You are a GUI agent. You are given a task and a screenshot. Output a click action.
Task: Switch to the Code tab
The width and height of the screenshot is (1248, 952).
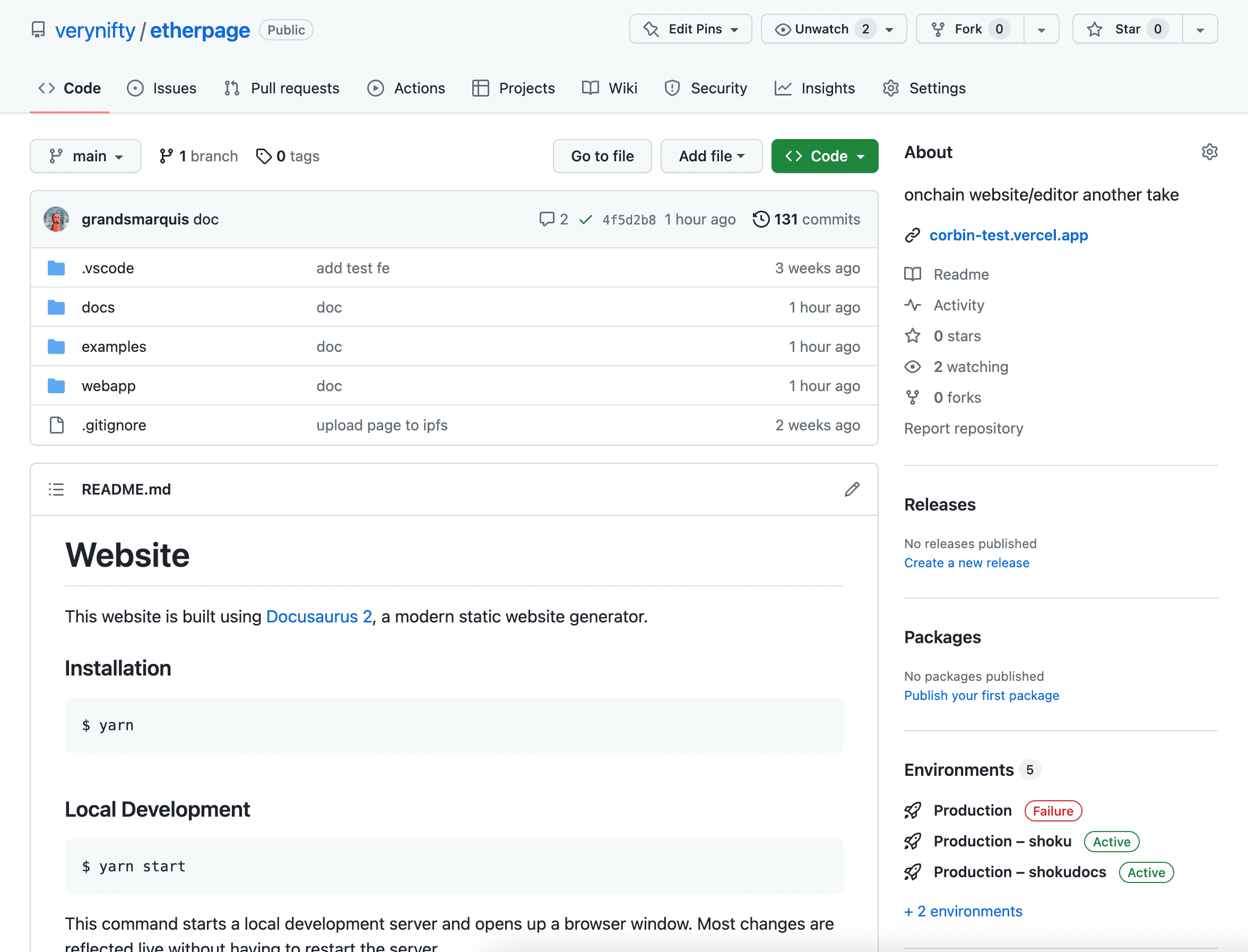[x=70, y=88]
